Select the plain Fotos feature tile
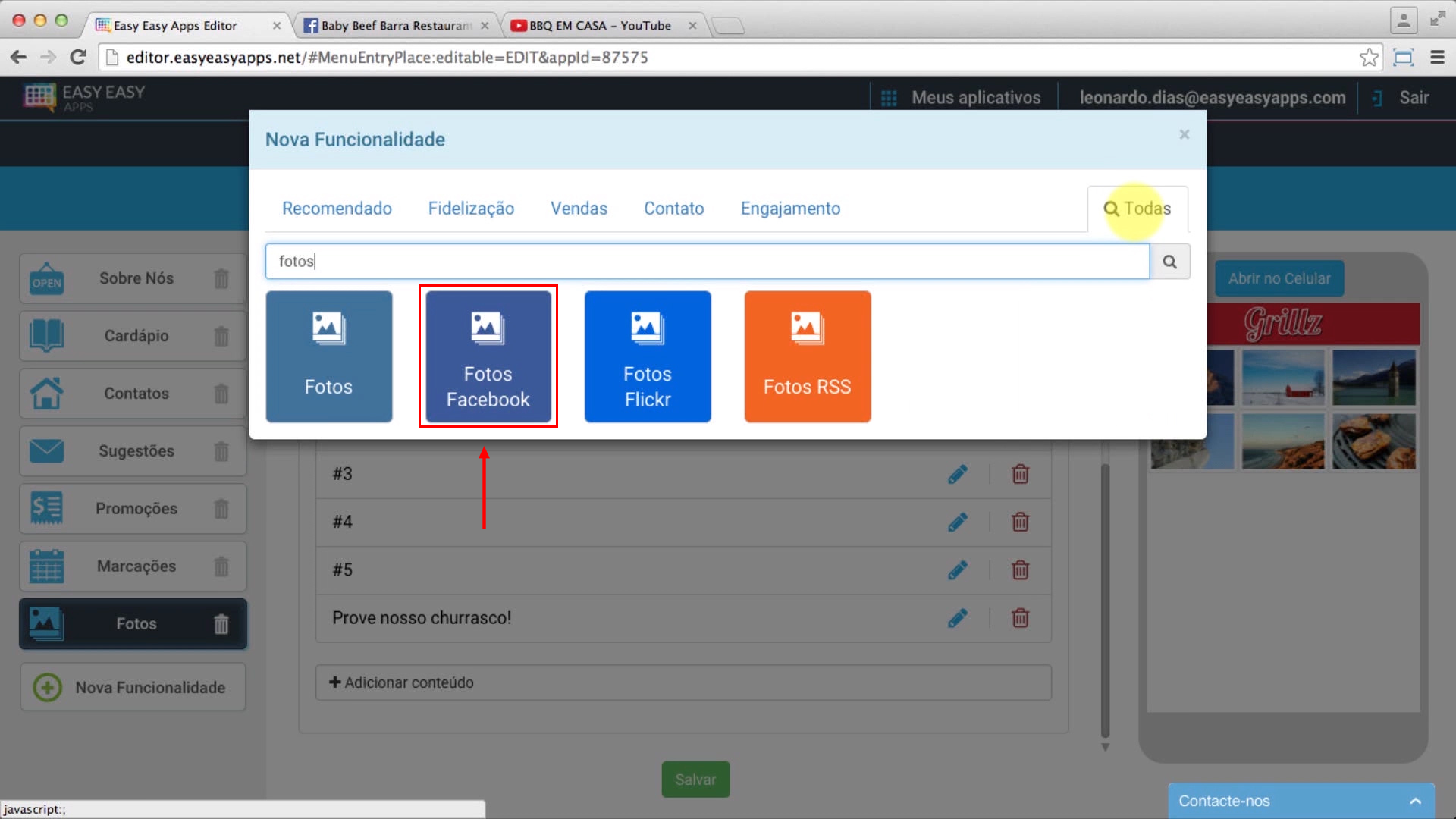 (x=328, y=356)
